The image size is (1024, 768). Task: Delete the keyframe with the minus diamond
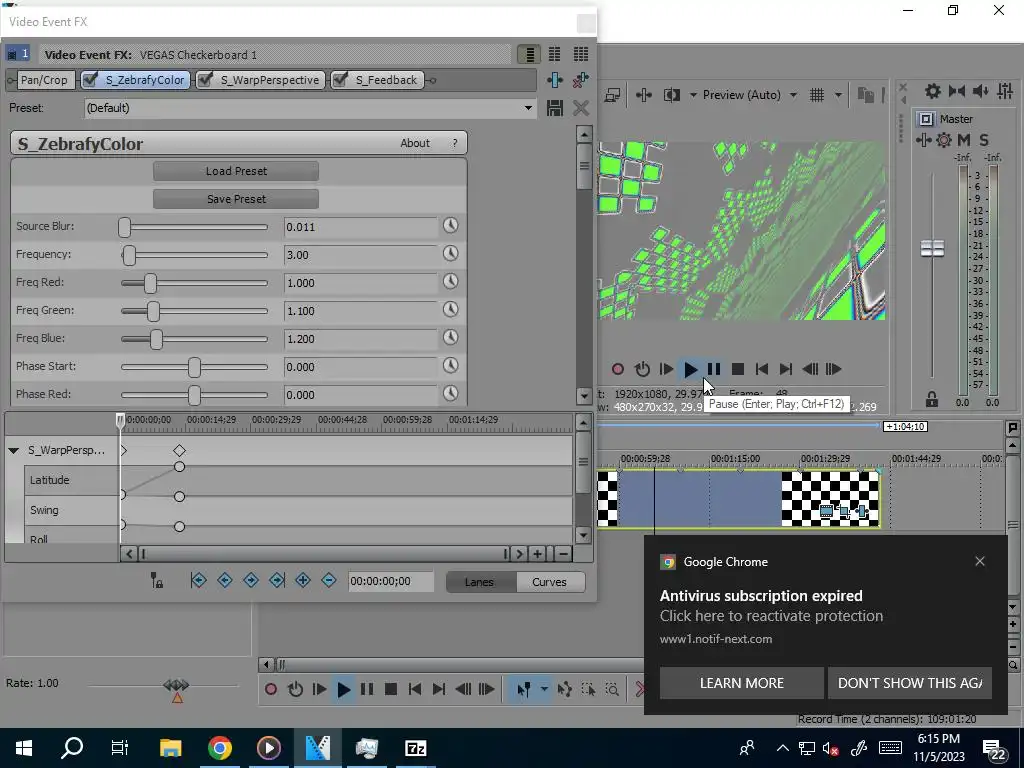(329, 580)
